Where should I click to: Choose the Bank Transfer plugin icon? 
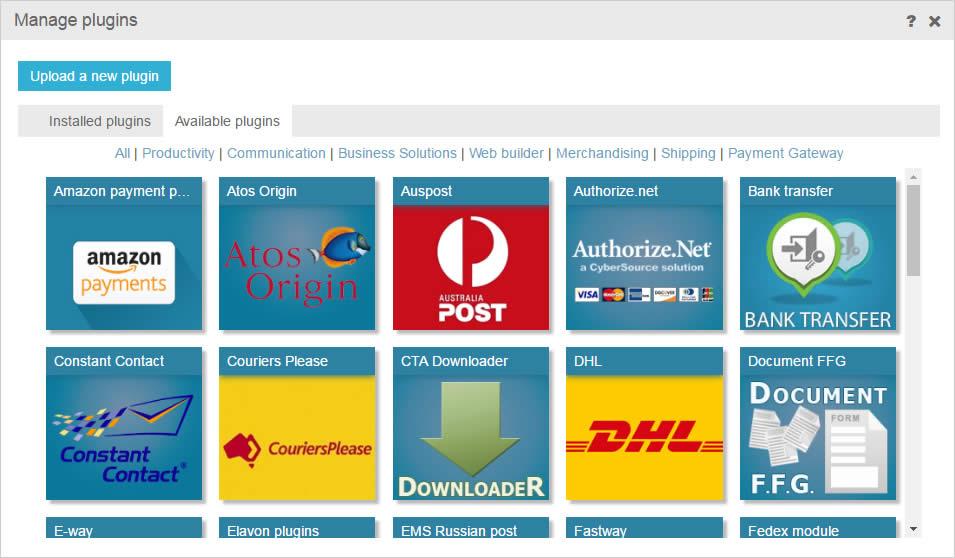click(818, 268)
